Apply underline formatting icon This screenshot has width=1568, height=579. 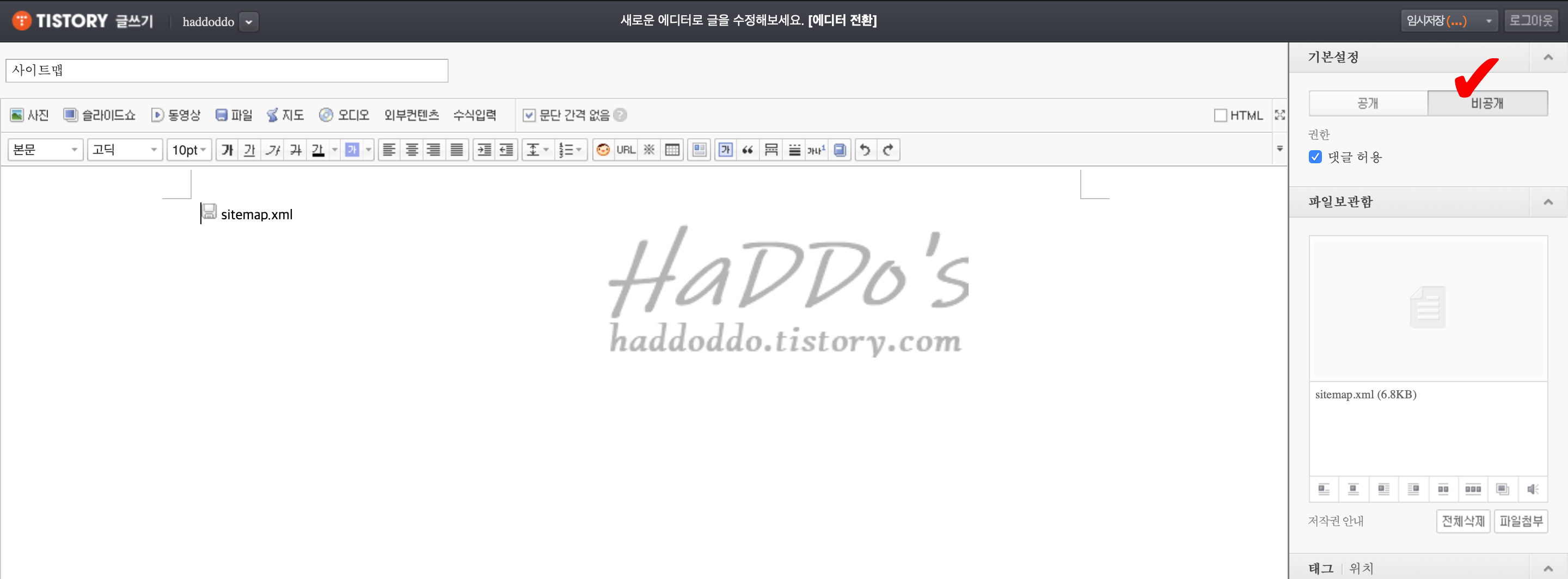[249, 150]
